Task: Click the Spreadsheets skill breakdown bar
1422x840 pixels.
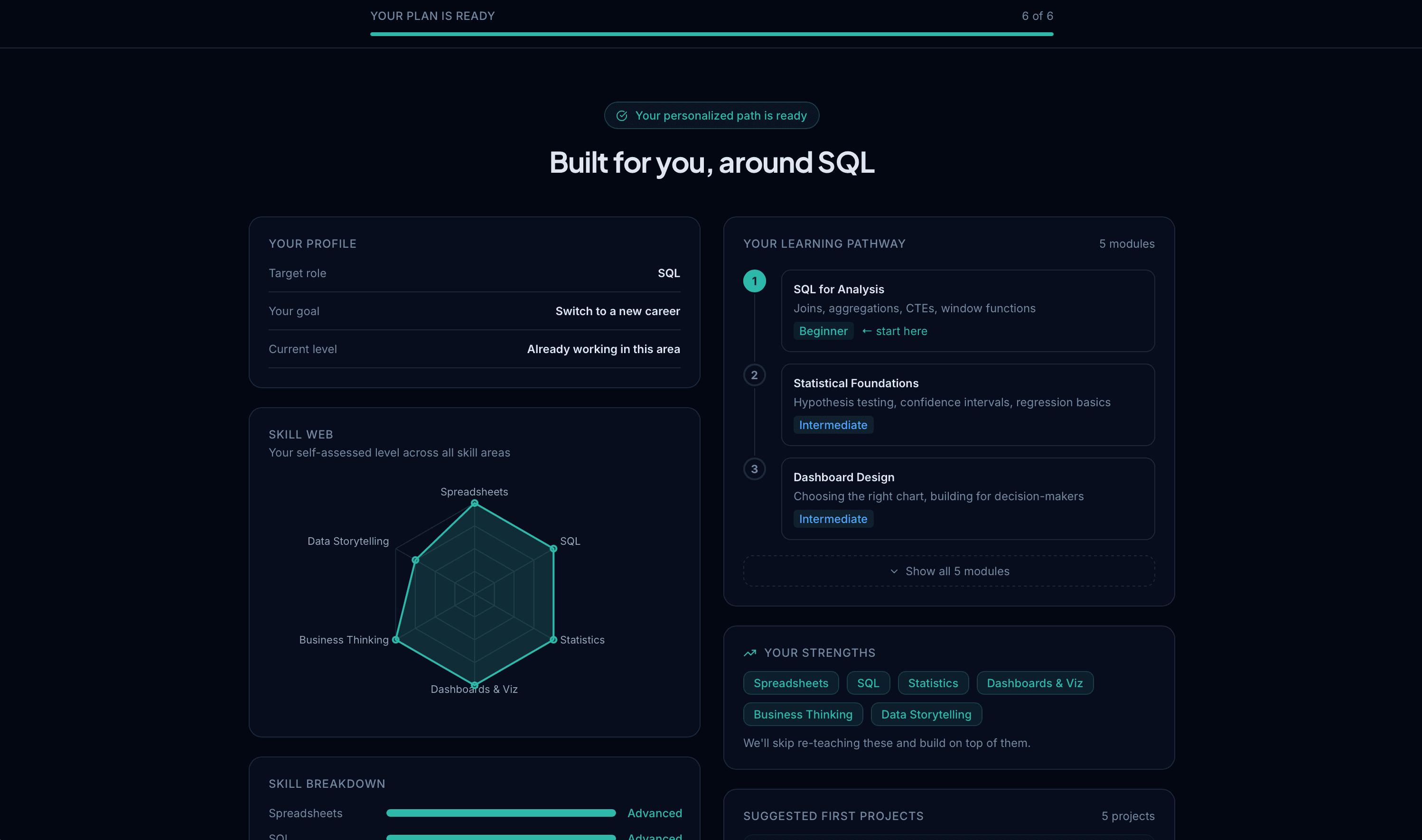Action: tap(501, 813)
